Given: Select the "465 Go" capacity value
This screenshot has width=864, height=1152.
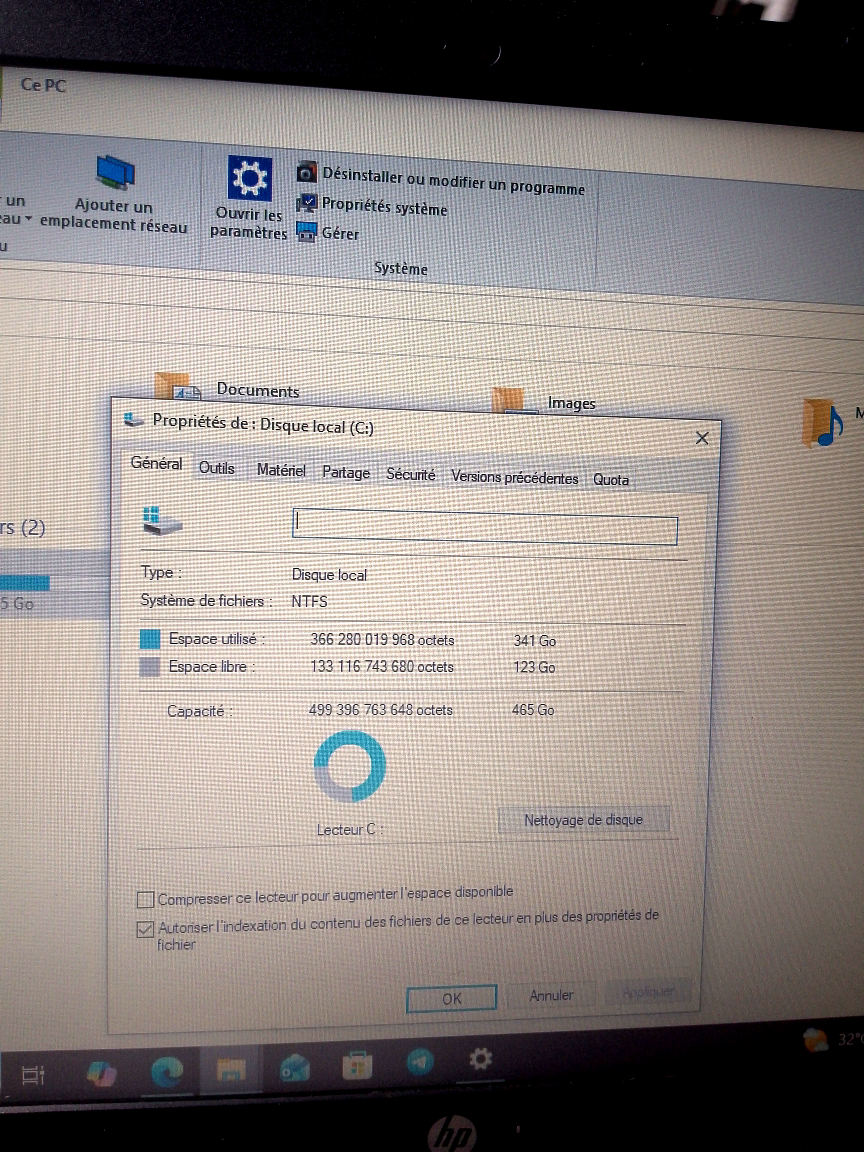Looking at the screenshot, I should (x=533, y=710).
